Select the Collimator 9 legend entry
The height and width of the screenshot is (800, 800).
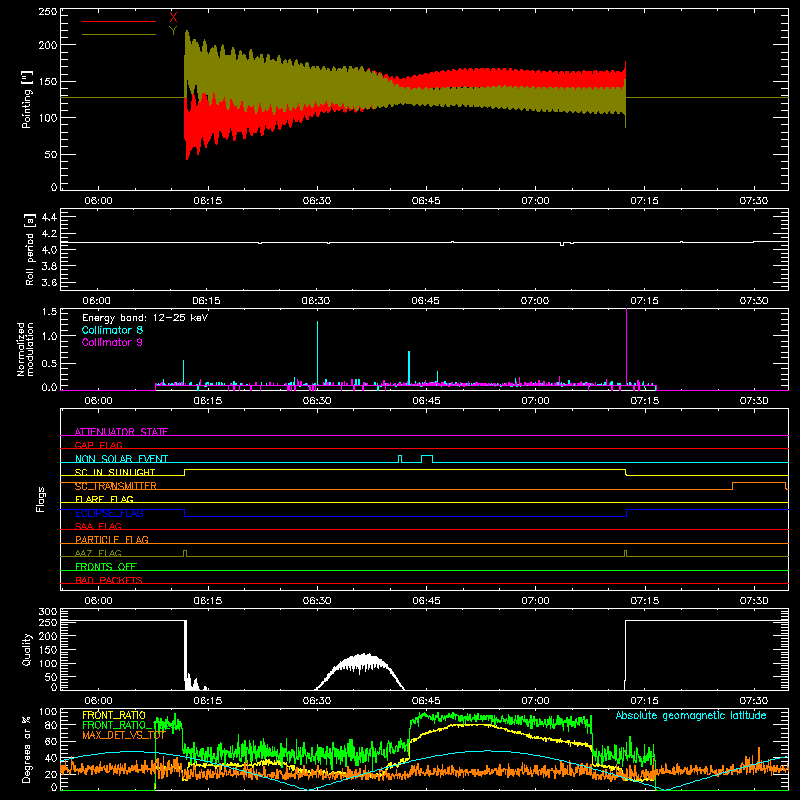pos(112,342)
